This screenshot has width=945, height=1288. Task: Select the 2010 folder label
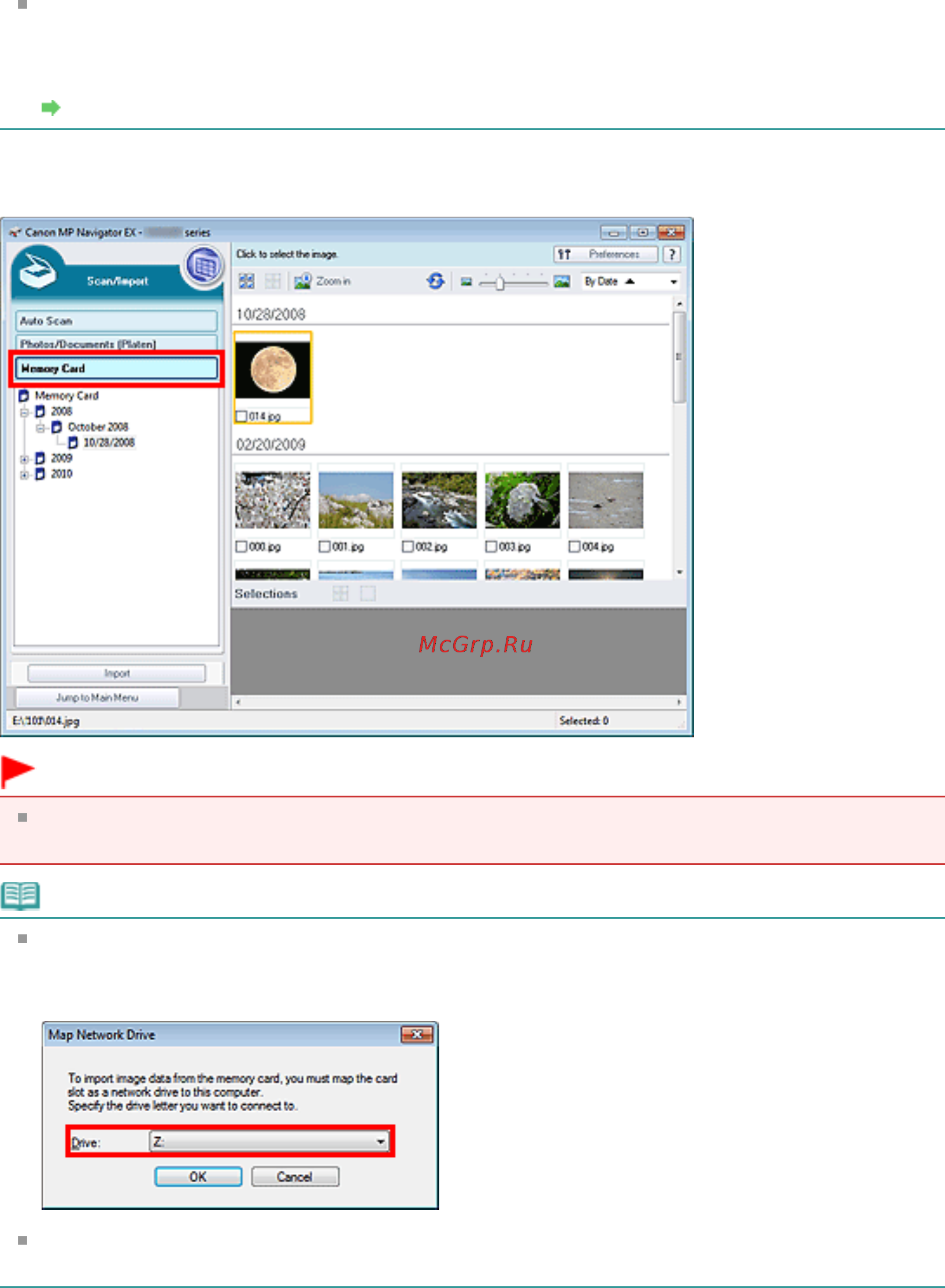61,474
